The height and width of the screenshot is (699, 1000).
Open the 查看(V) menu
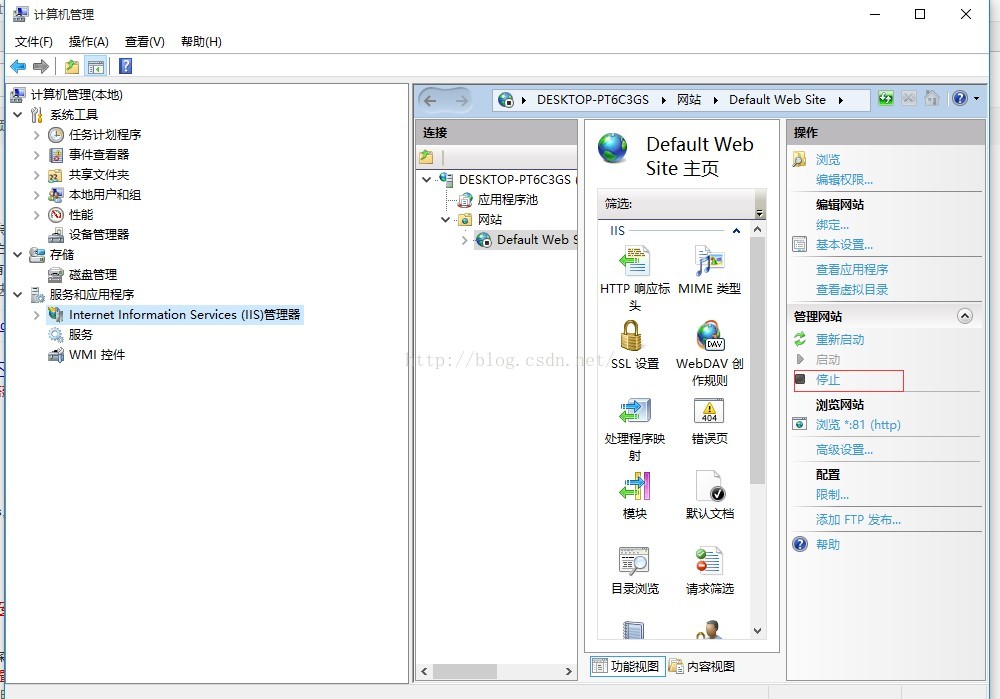click(145, 41)
